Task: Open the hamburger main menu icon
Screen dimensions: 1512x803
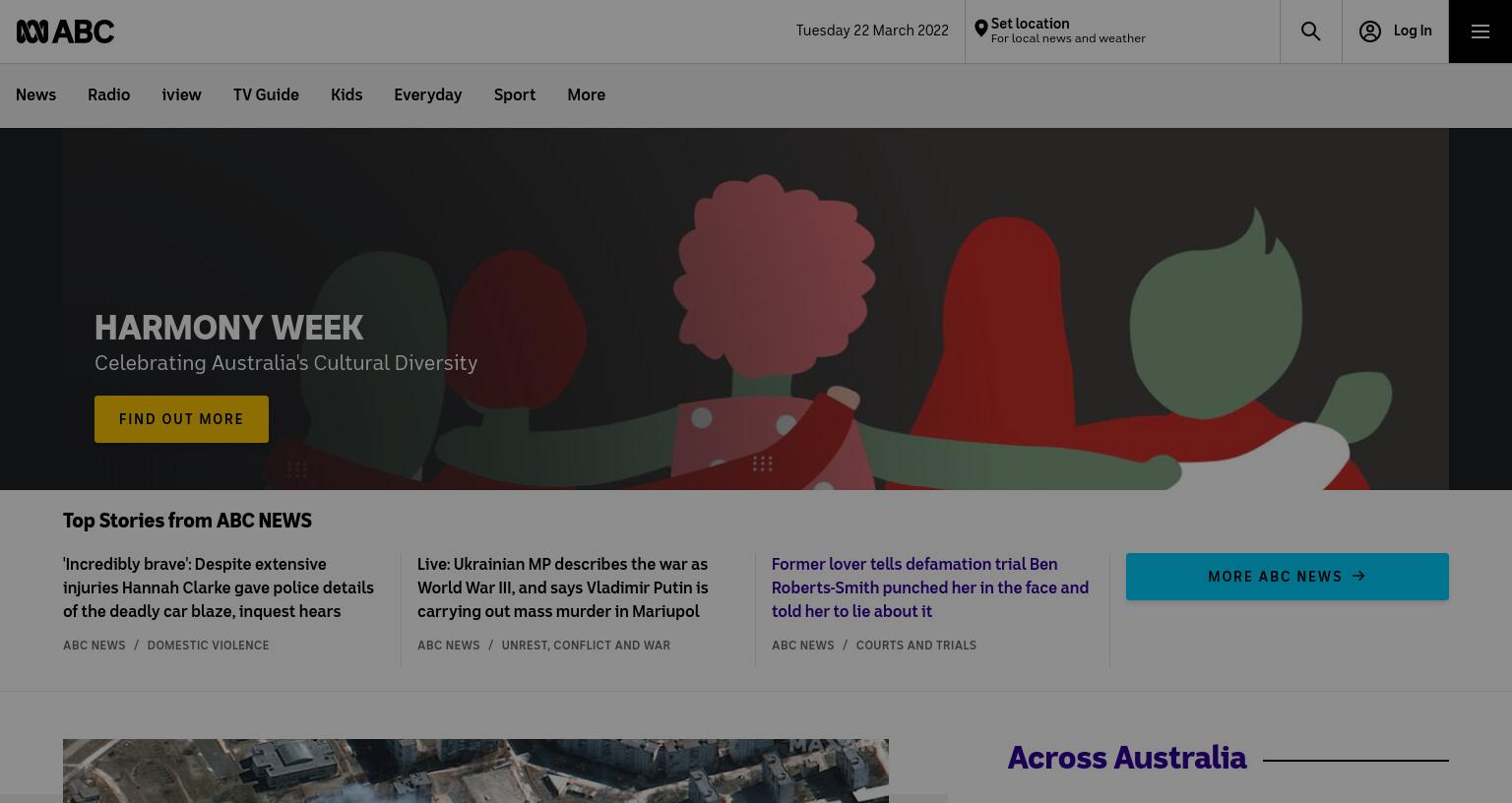Action: pyautogui.click(x=1480, y=31)
